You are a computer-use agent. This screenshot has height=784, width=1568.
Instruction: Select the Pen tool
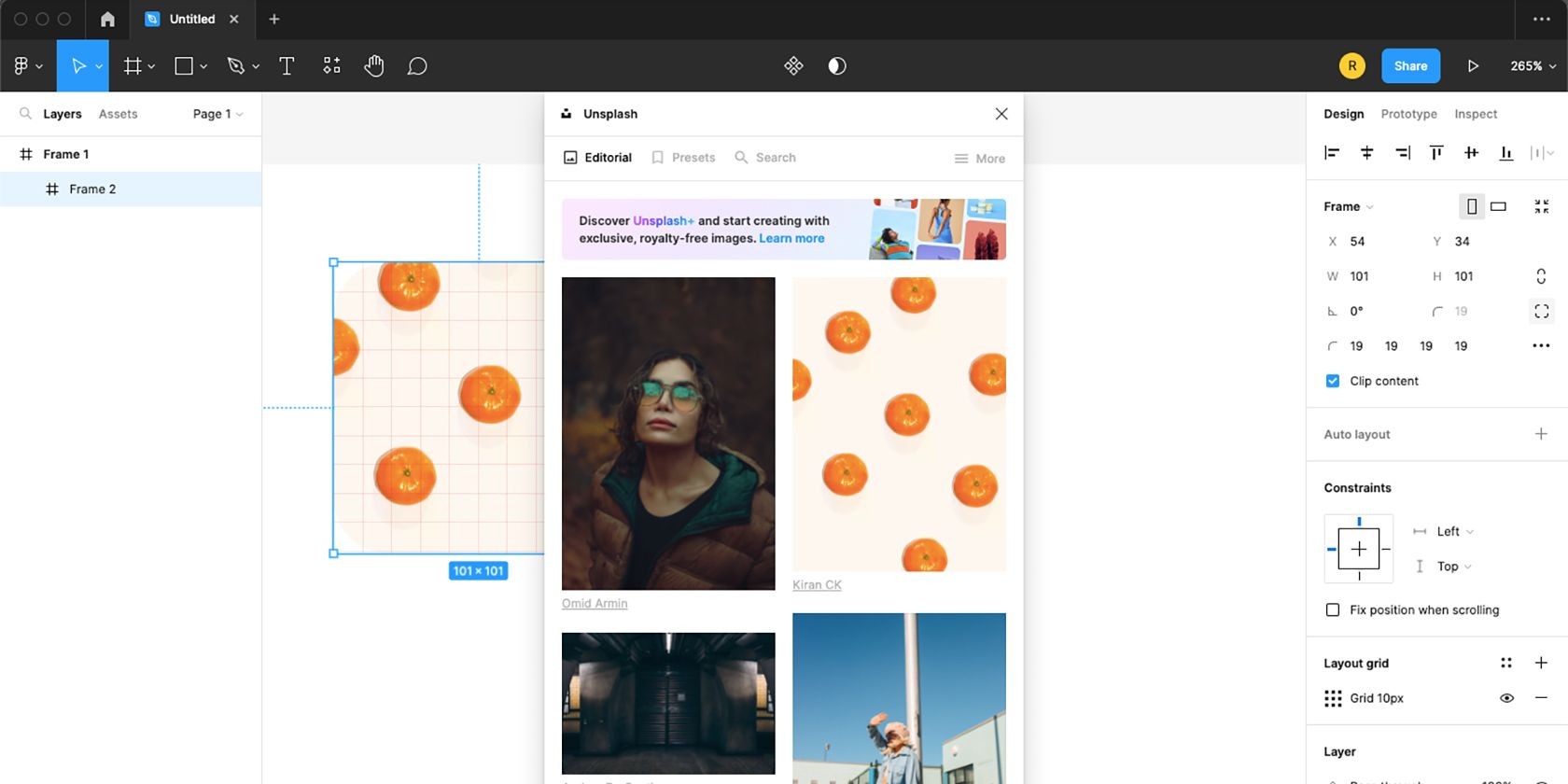pos(235,65)
